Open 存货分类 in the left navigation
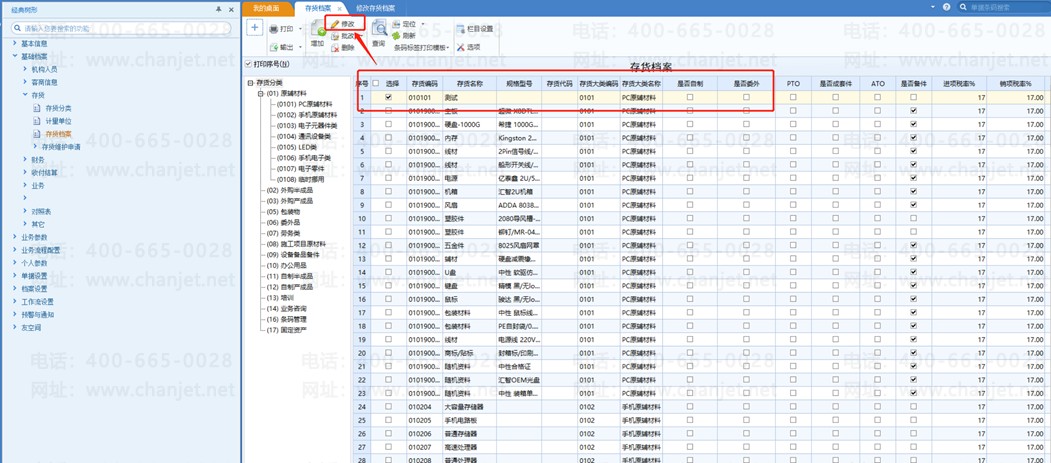Screen dimensions: 1051x463 coord(58,108)
